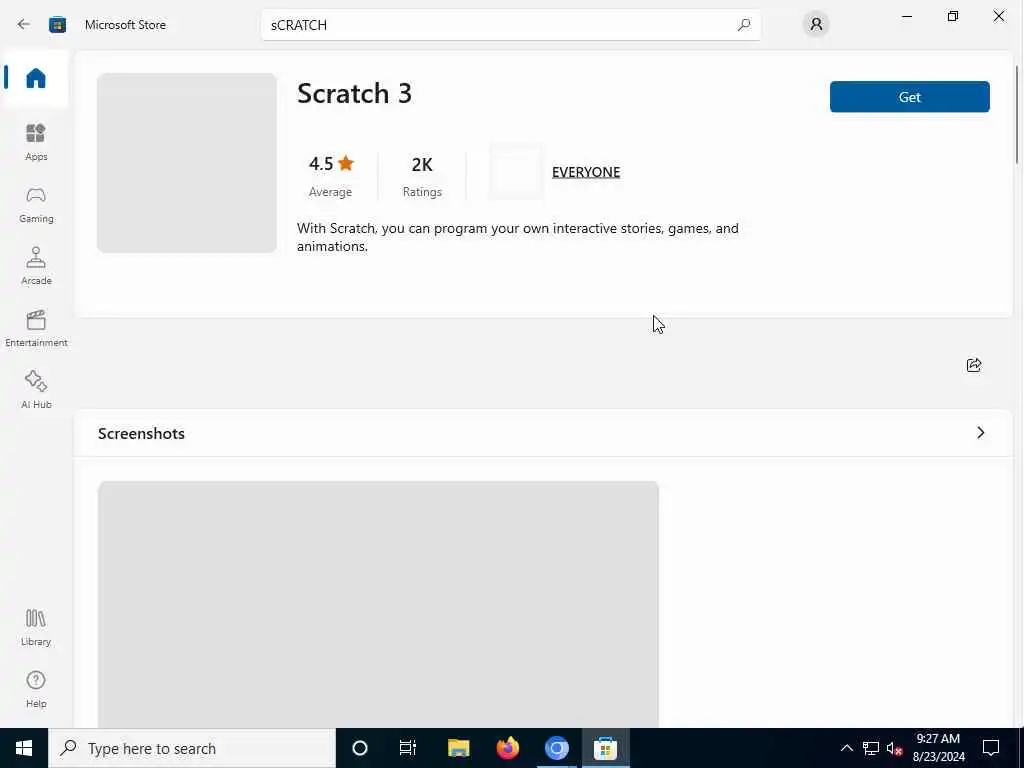
Task: Click the age rating badge image
Action: (x=516, y=172)
